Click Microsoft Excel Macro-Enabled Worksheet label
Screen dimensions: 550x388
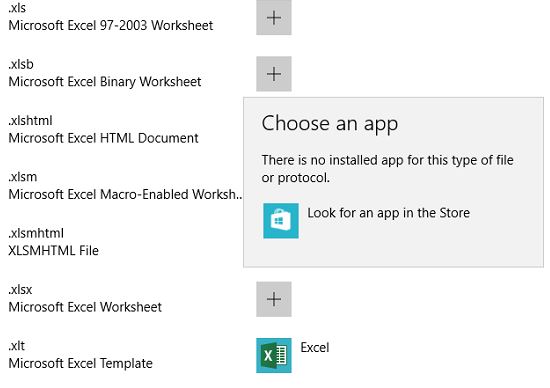click(x=125, y=194)
